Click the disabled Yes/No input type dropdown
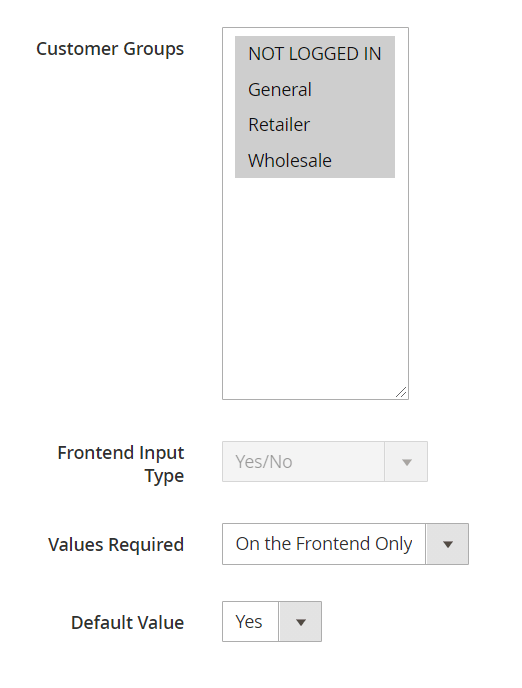522x688 pixels. [325, 462]
